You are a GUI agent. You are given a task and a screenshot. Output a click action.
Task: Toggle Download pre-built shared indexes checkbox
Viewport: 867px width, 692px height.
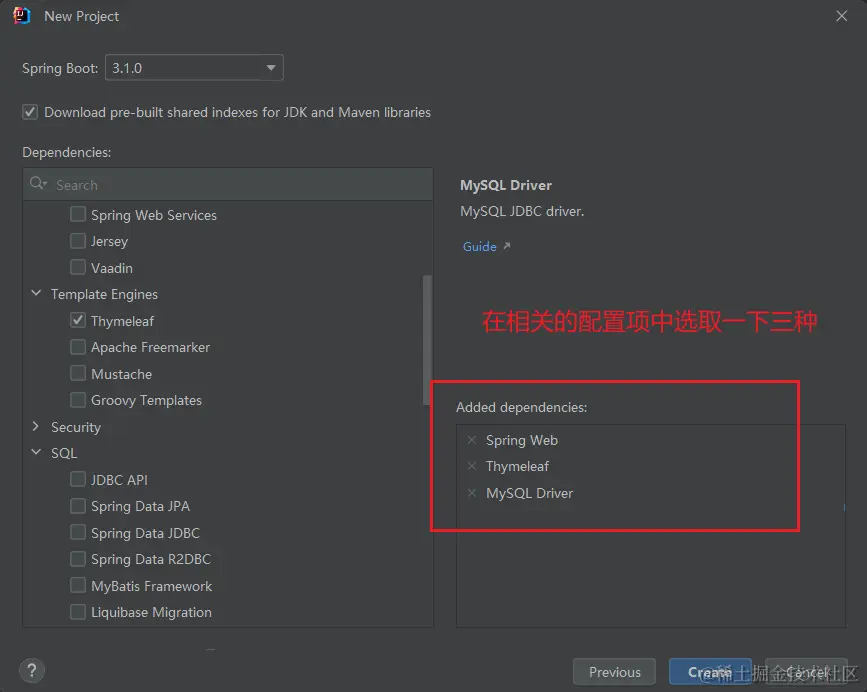click(x=30, y=112)
